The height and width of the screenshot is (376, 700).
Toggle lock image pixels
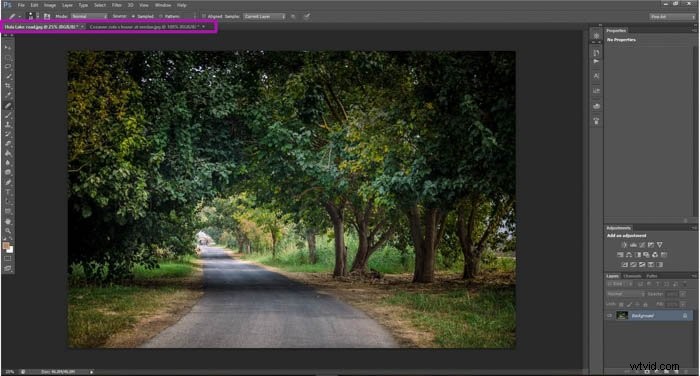coord(629,304)
